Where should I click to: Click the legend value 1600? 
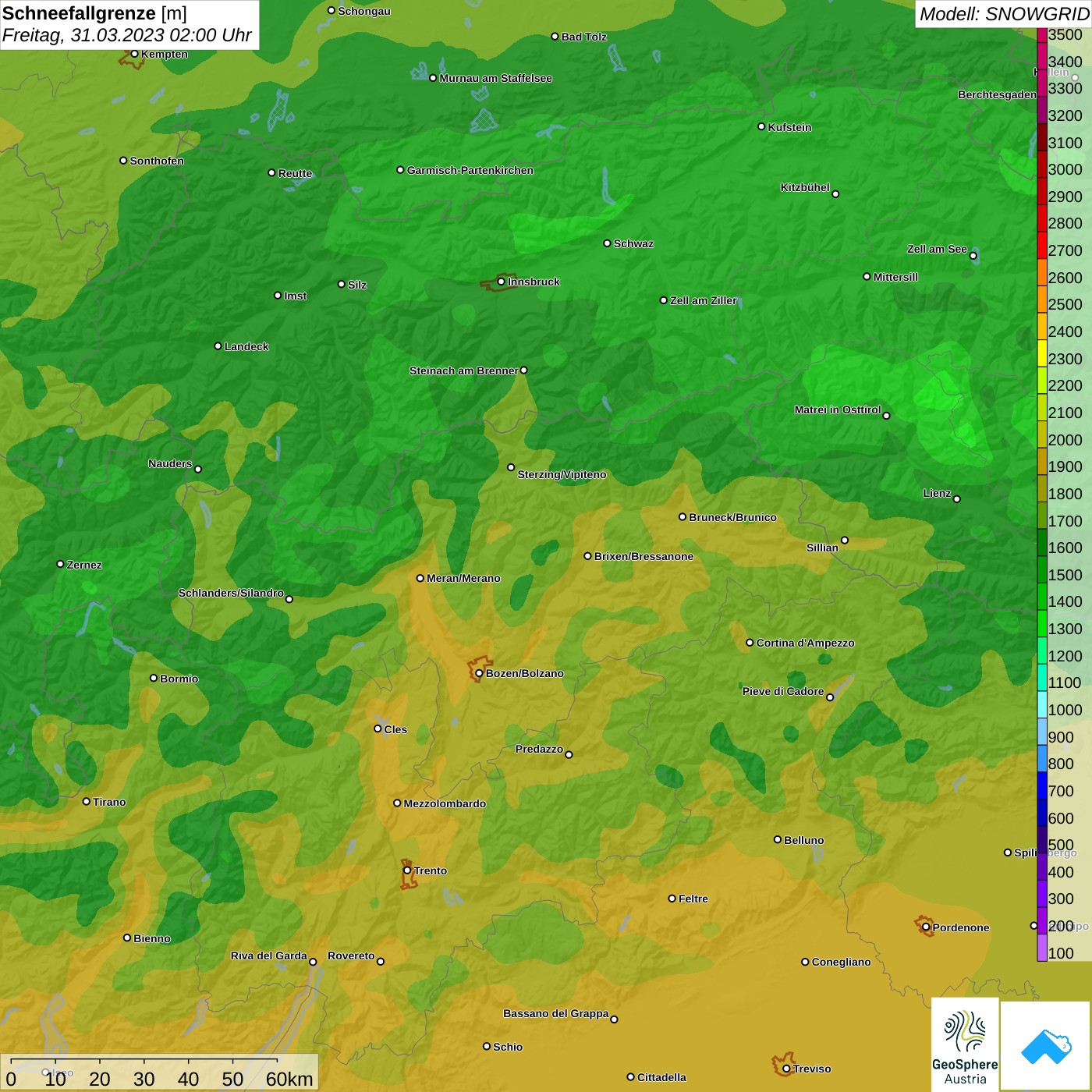[1065, 548]
